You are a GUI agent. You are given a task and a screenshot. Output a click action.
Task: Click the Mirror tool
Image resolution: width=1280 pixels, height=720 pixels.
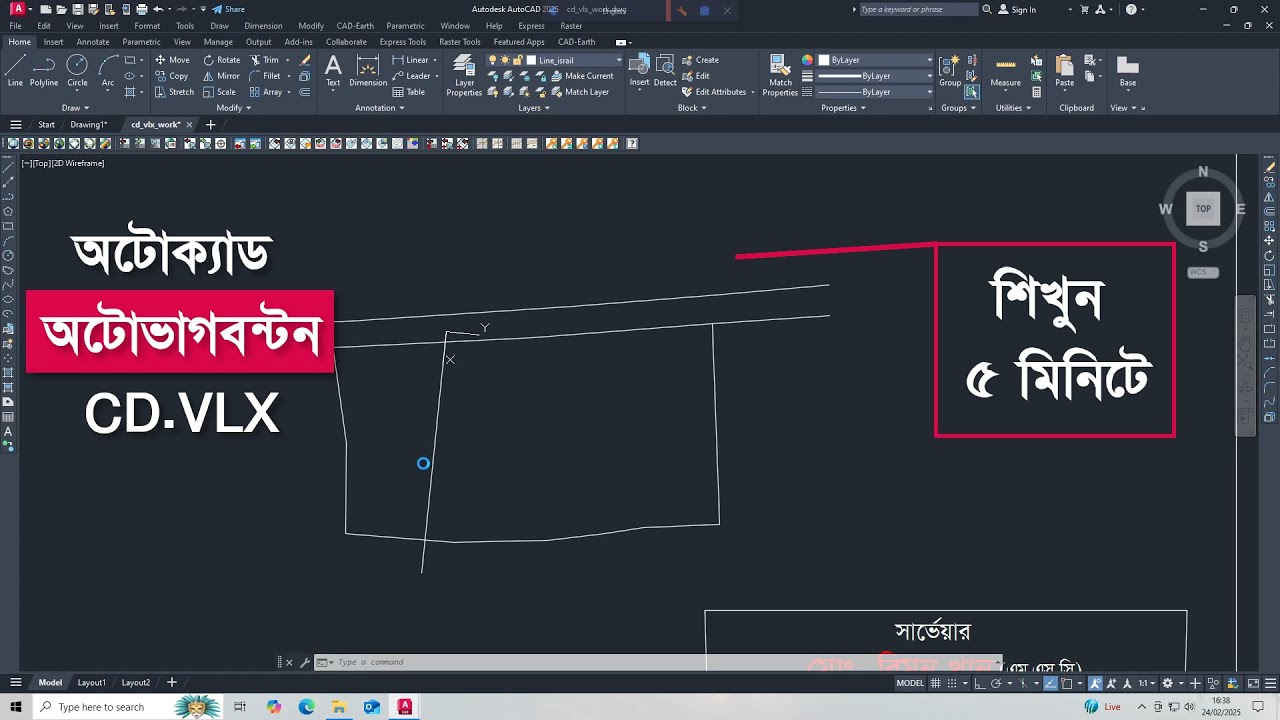click(x=222, y=76)
